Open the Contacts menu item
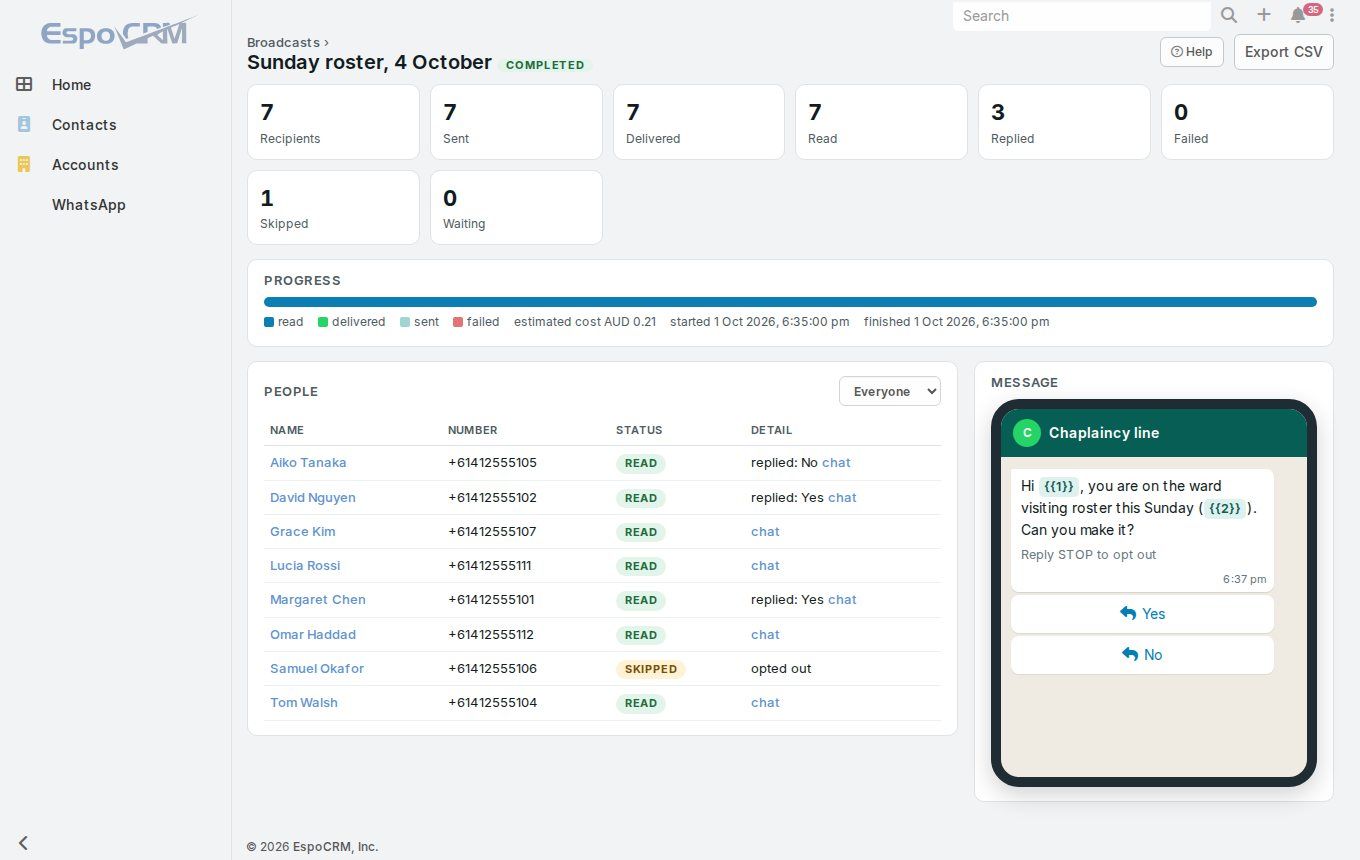The image size is (1360, 860). (84, 125)
